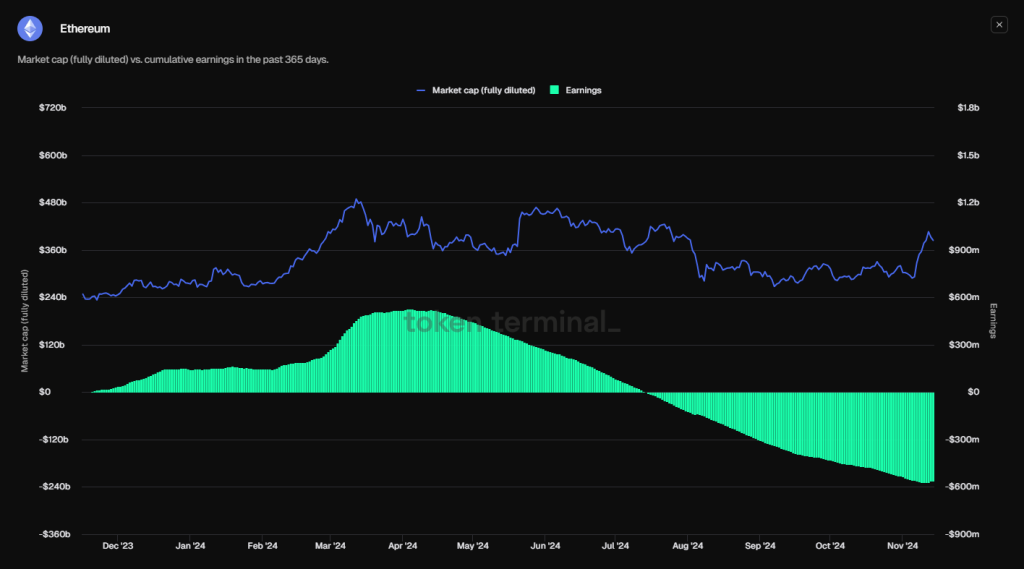Click the token terminal_ watermark

point(511,322)
